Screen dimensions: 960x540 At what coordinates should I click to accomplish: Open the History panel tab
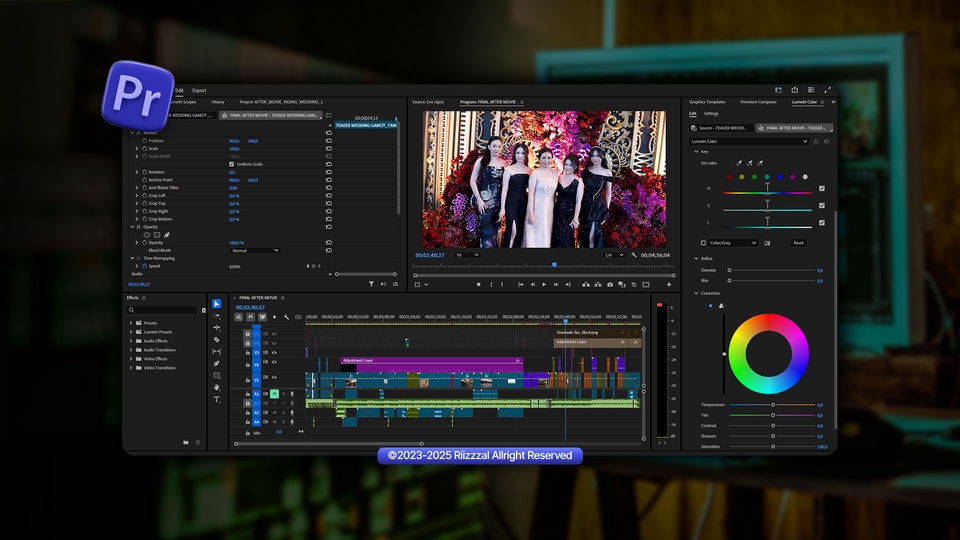coord(218,102)
